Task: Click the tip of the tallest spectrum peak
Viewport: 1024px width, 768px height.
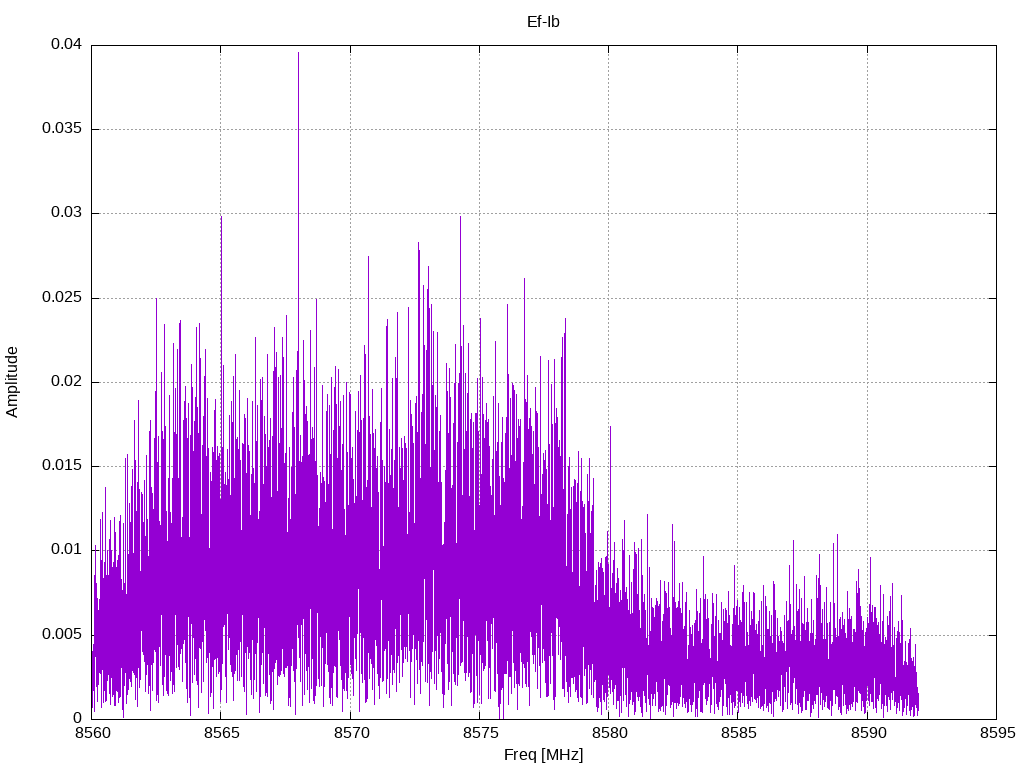Action: point(298,53)
